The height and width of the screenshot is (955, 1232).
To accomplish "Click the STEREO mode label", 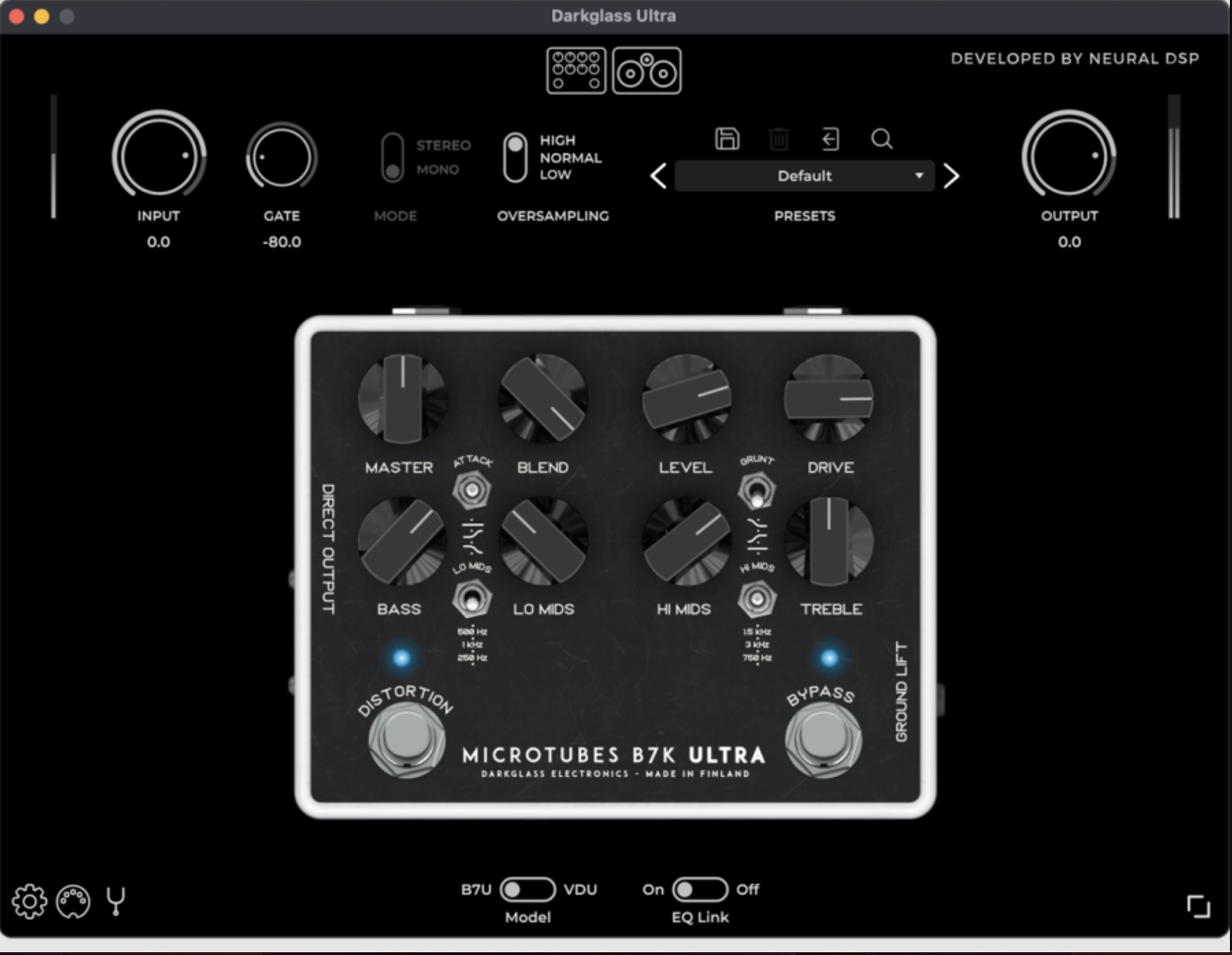I will click(444, 145).
